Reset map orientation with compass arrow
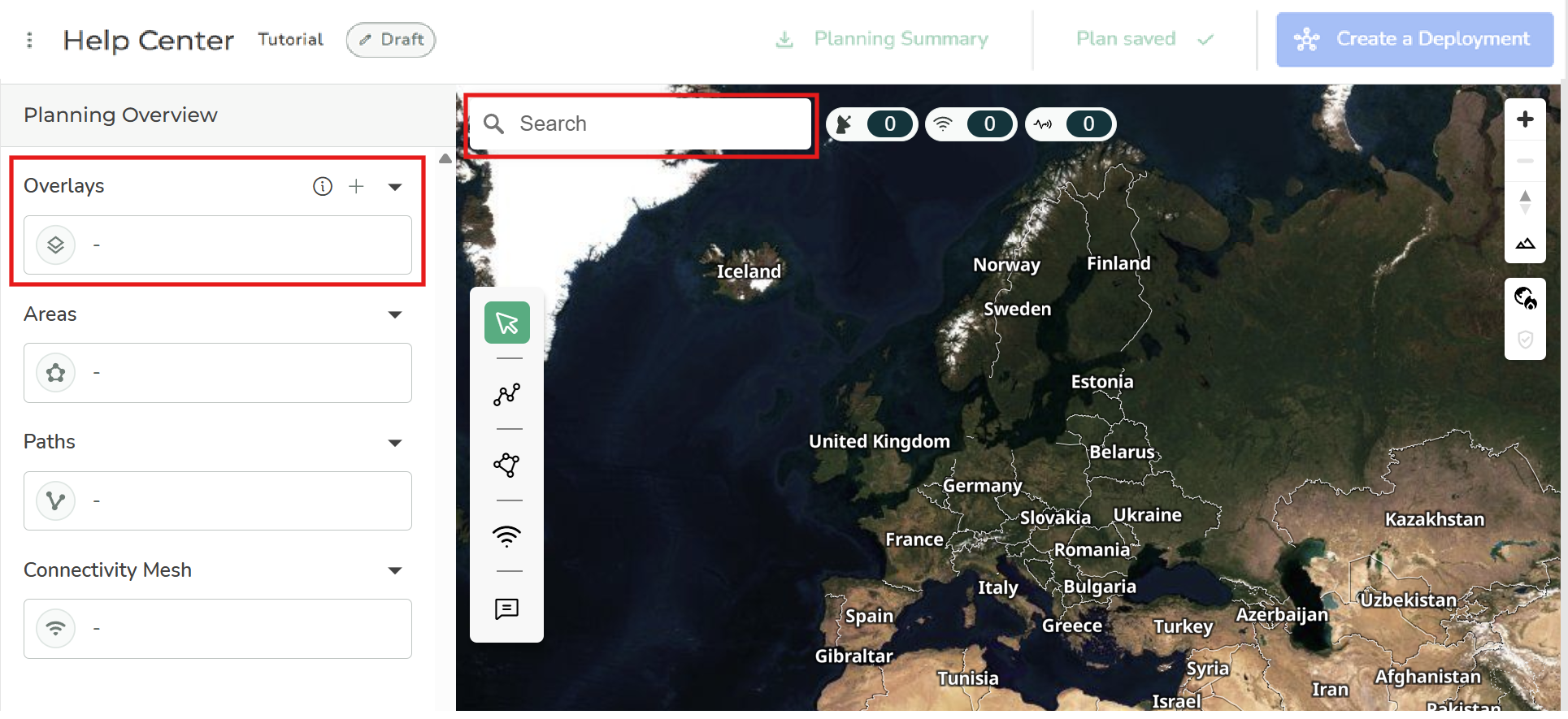This screenshot has width=1568, height=719. [1525, 201]
